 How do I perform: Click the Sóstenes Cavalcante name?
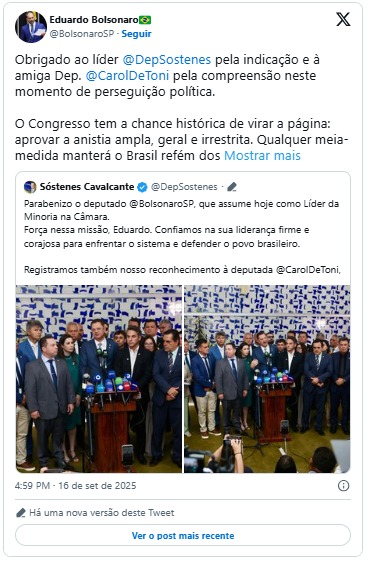87,187
